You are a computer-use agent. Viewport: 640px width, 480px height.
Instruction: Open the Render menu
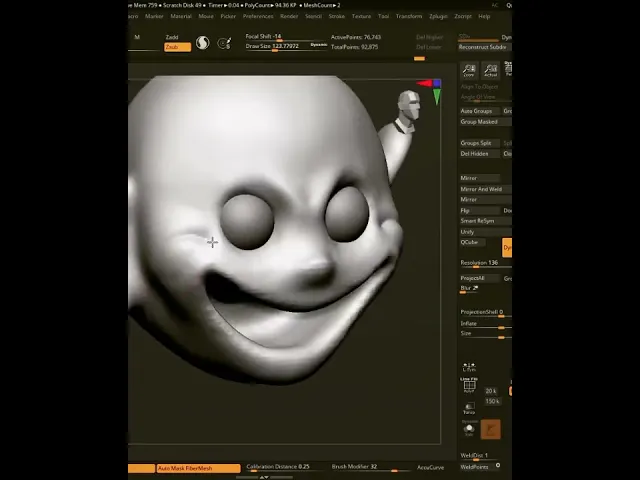click(x=289, y=16)
